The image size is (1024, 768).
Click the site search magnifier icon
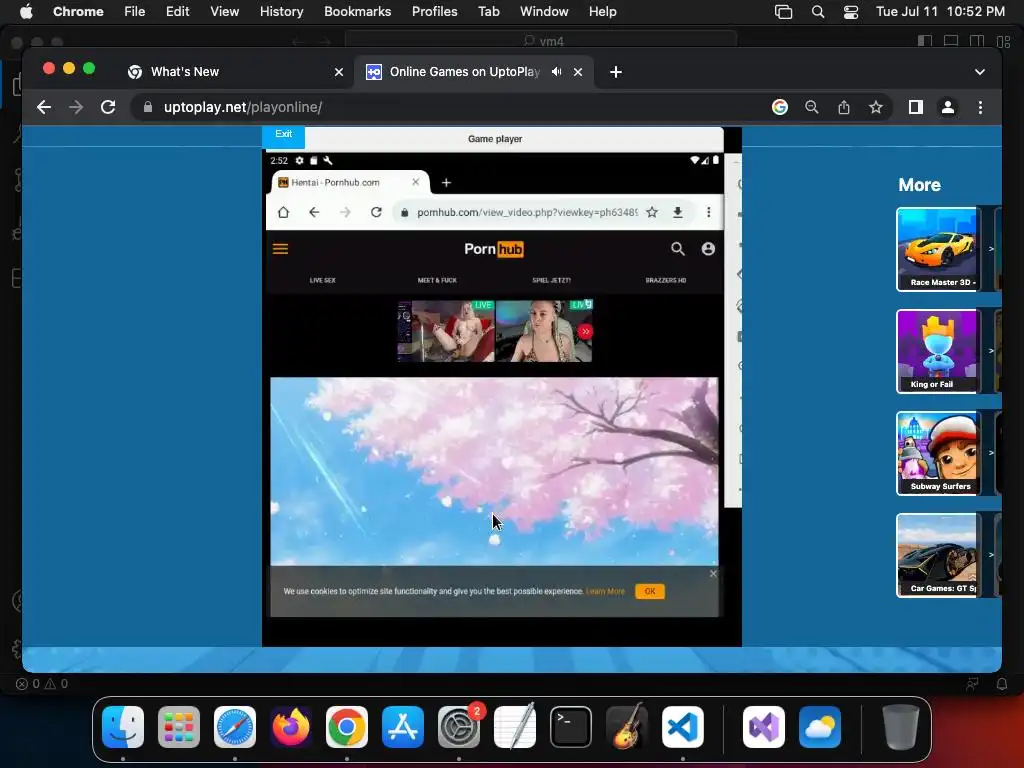click(x=678, y=249)
